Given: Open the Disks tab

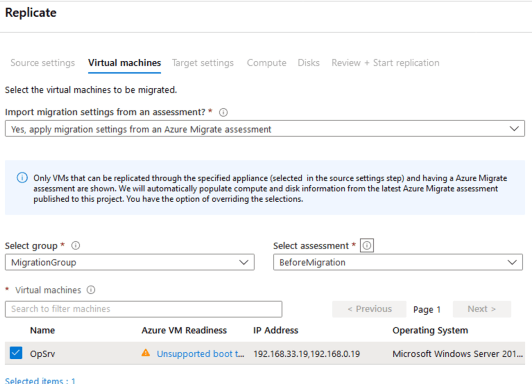Looking at the screenshot, I should click(308, 63).
